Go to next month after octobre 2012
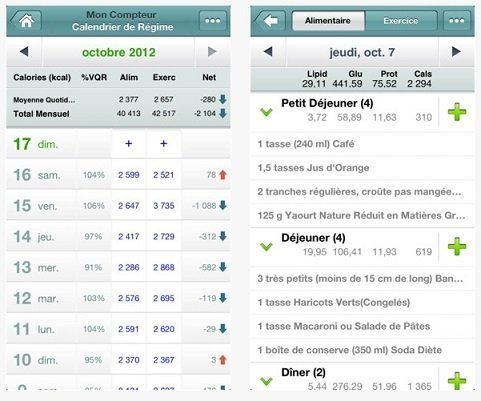The width and height of the screenshot is (481, 401). click(212, 52)
